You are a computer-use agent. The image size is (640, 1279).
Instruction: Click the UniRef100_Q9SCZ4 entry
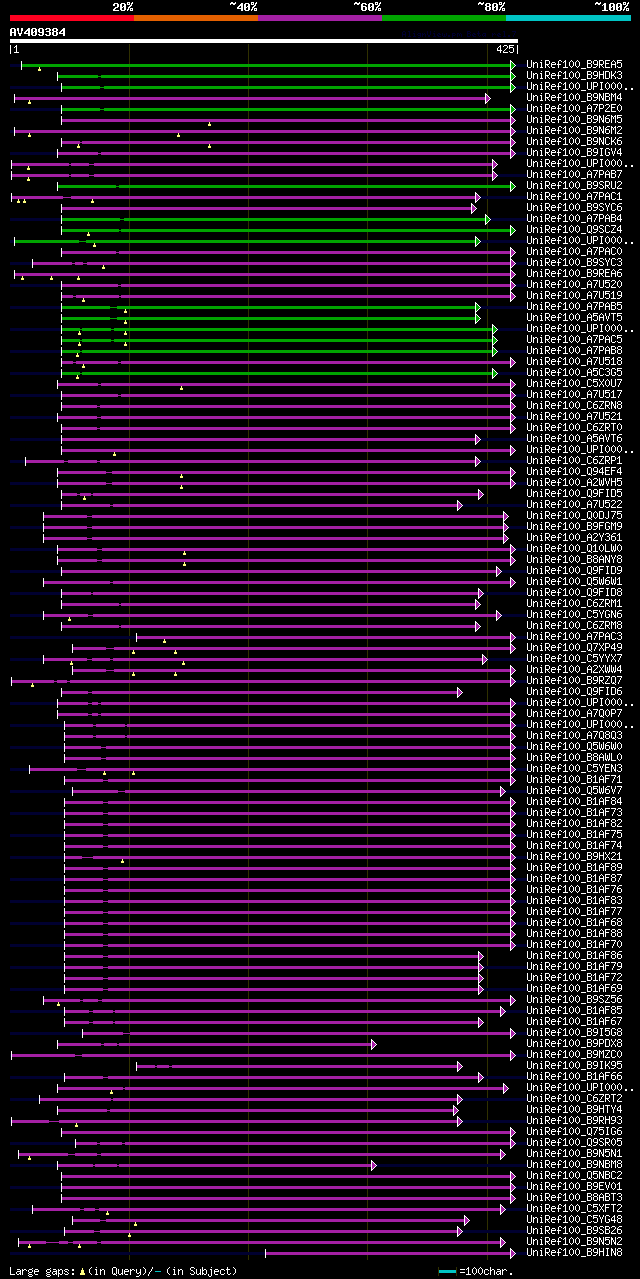pyautogui.click(x=574, y=229)
